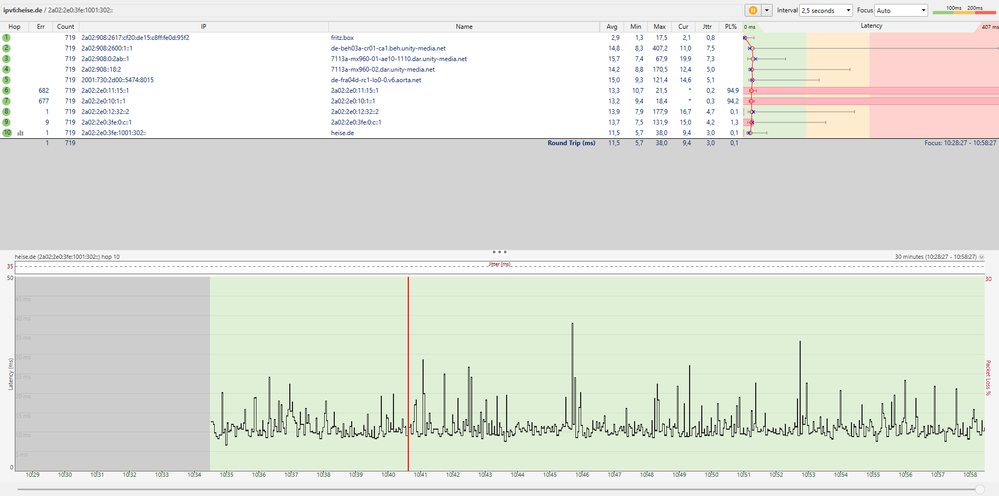Select hop 8 green circle icon

6,111
